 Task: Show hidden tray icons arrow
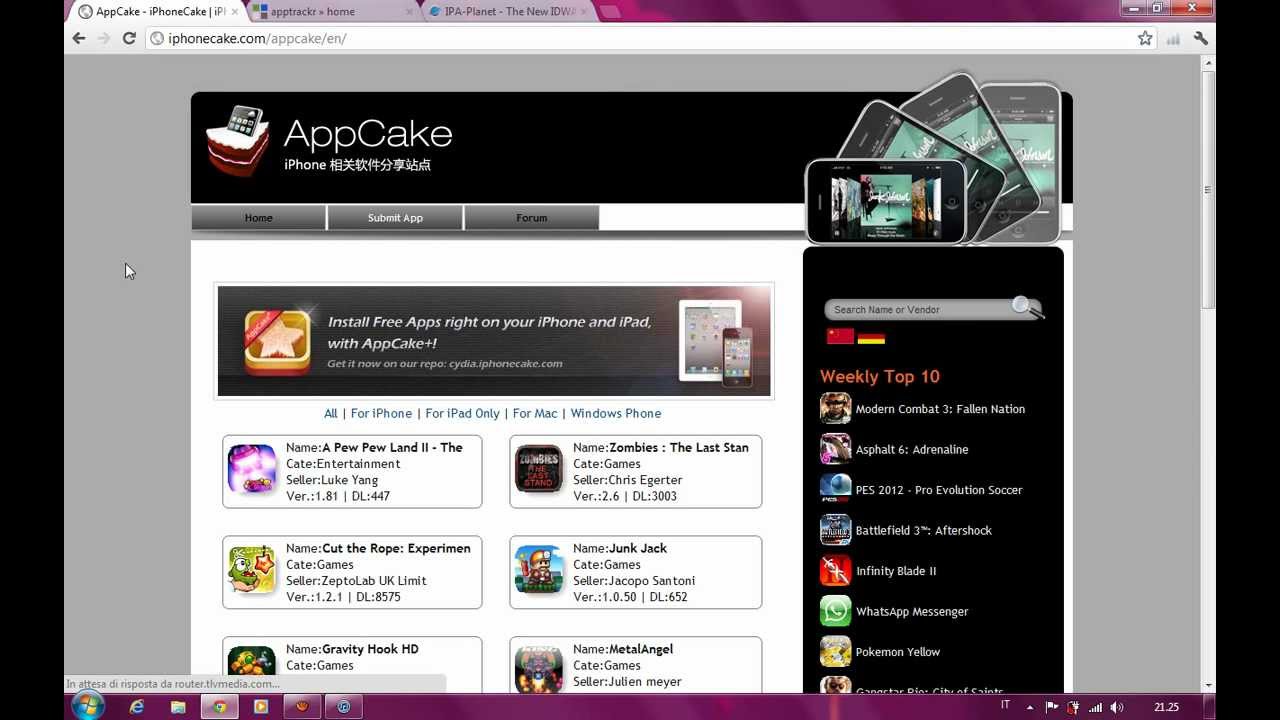click(1030, 707)
